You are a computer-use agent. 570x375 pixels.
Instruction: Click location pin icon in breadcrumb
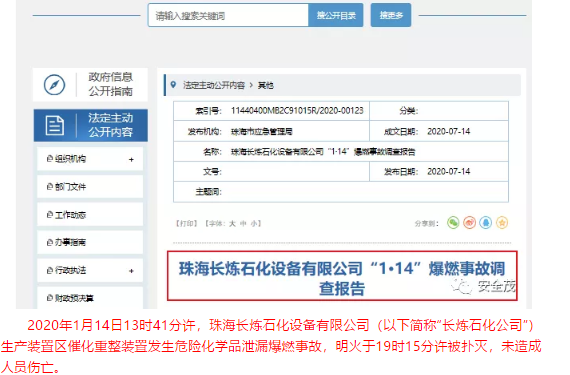[x=173, y=85]
